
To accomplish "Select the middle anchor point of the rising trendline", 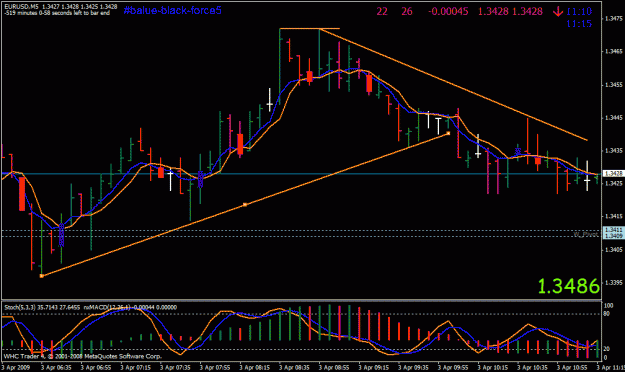I will click(x=245, y=205).
